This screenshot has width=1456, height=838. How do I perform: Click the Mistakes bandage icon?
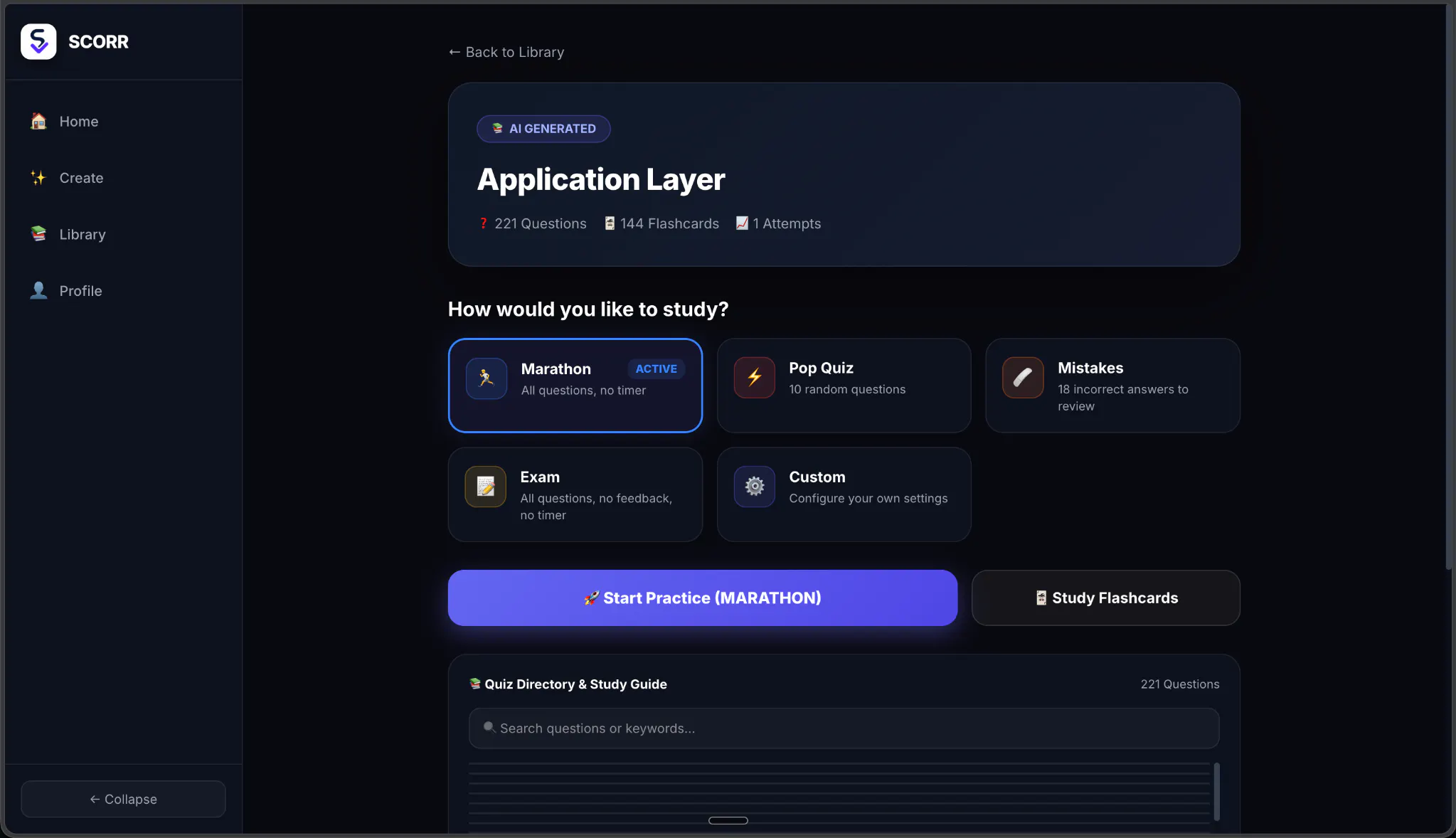point(1023,377)
